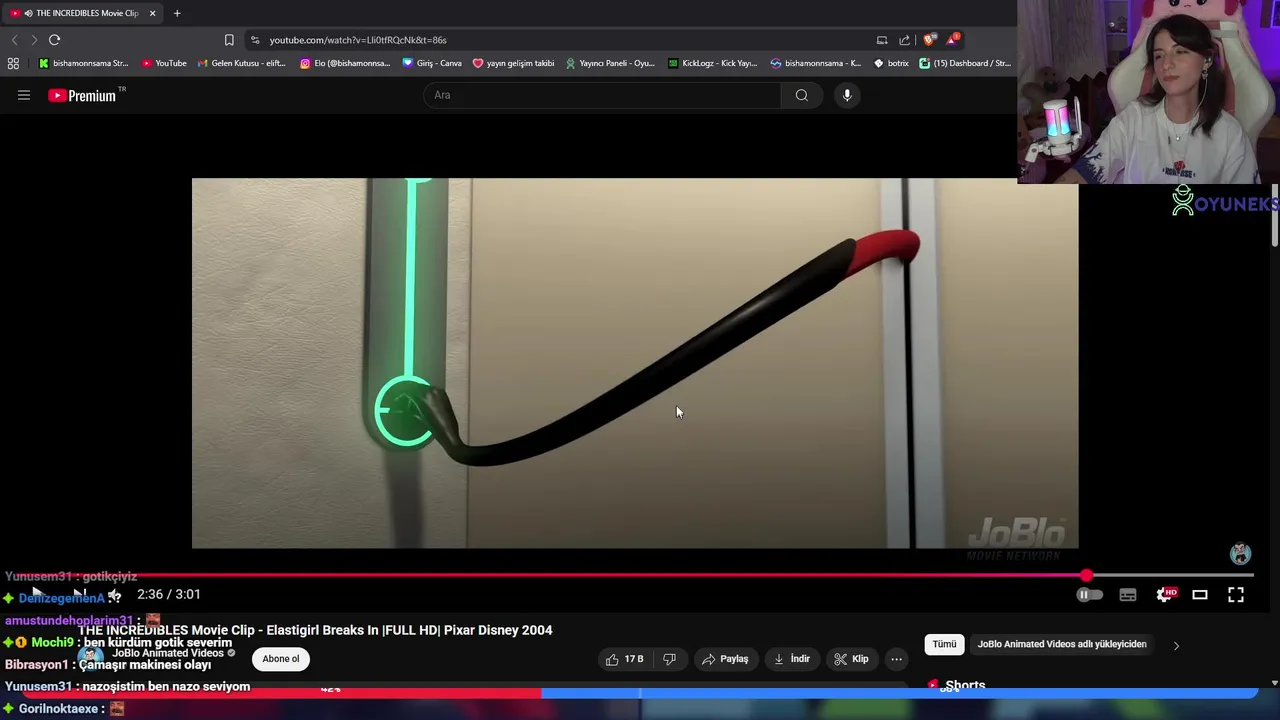
Task: Open the cast/screen icon in address bar
Action: click(882, 40)
